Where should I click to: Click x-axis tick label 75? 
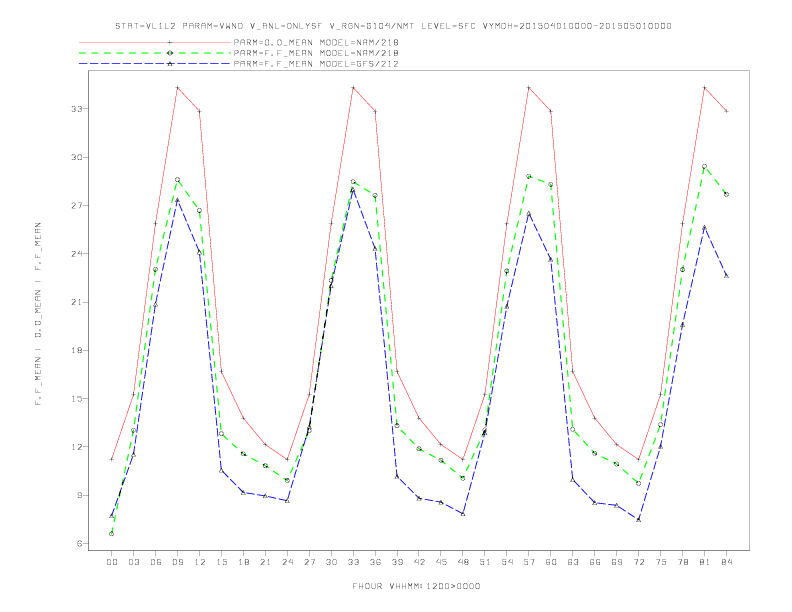tap(661, 562)
